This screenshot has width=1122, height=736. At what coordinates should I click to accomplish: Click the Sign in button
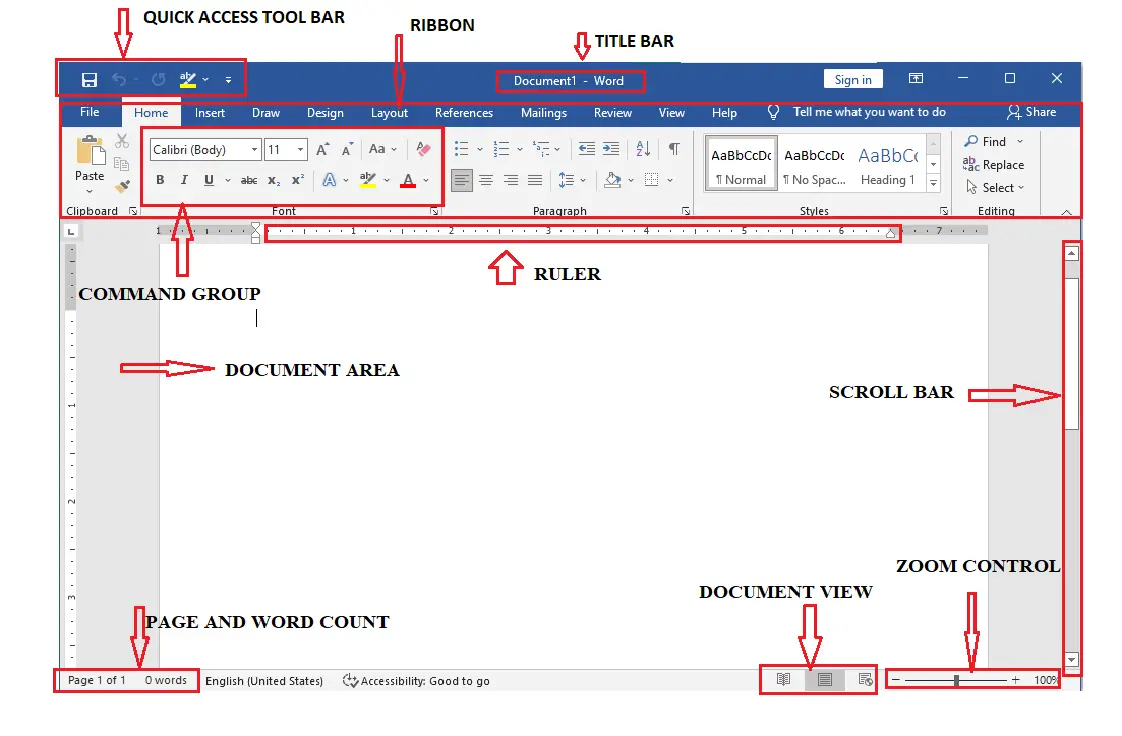tap(853, 78)
